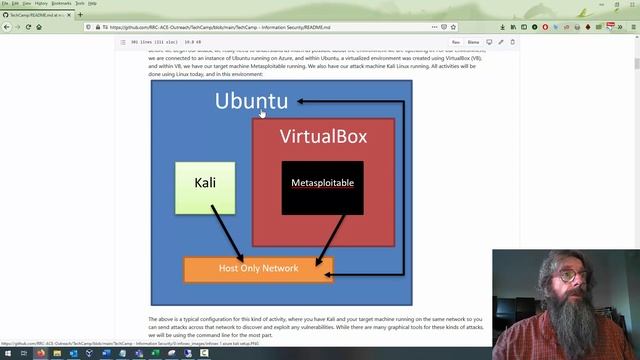Open the Camtasia C icon on taskbar

coord(204,353)
